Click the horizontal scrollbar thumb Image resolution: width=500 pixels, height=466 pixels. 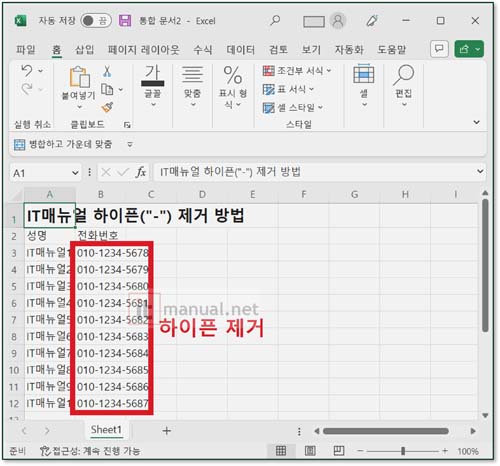pos(386,431)
